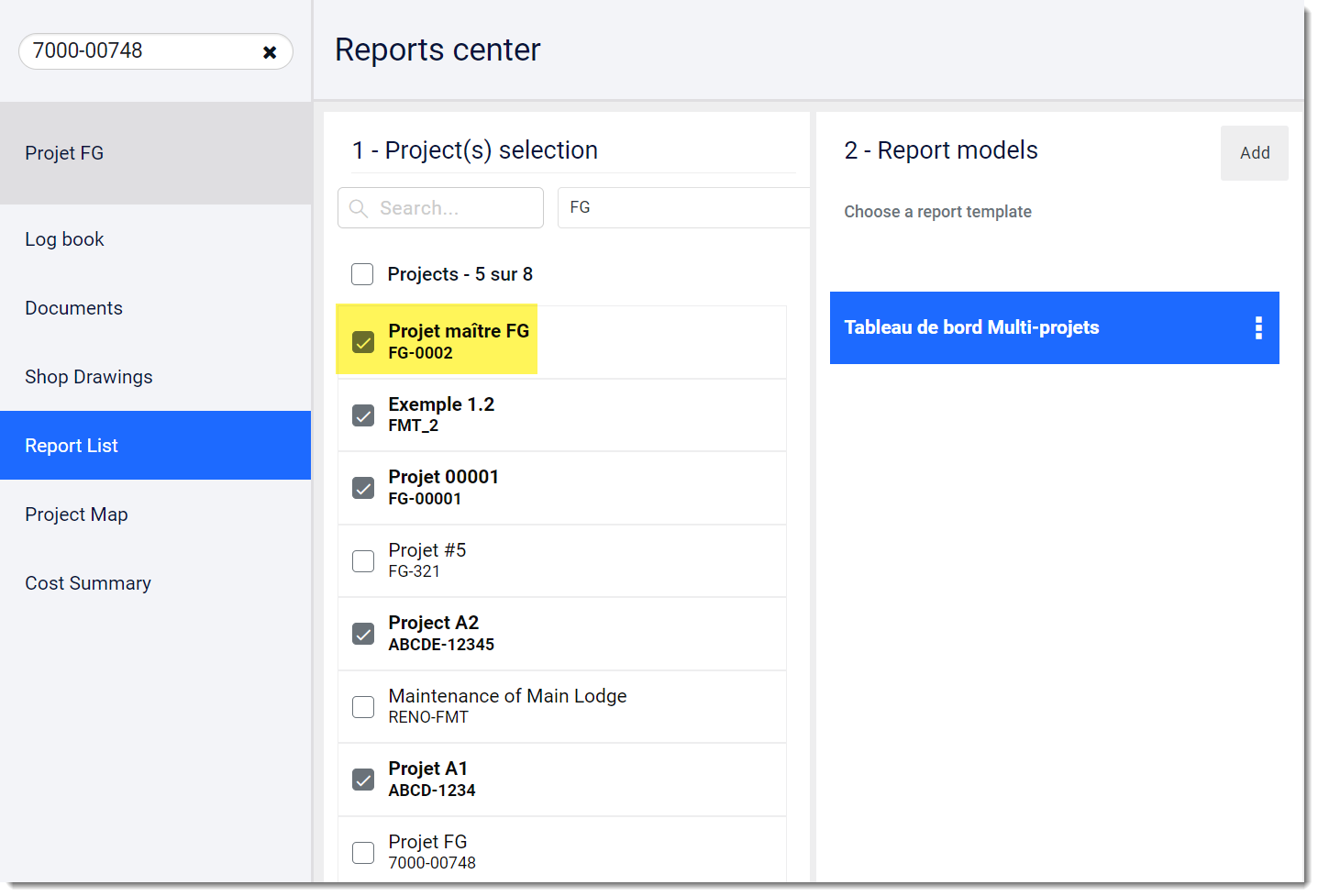Clear the 7000-00748 search using the X icon
The image size is (1318, 896).
pyautogui.click(x=270, y=51)
